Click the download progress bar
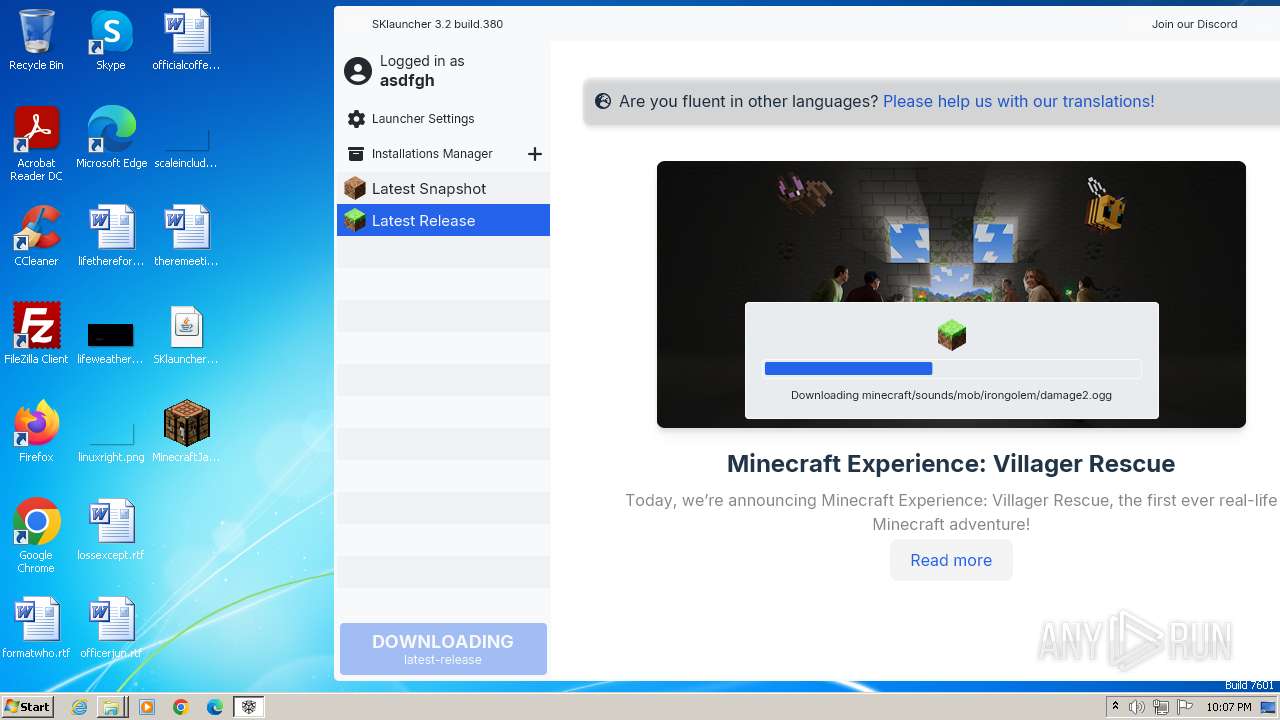Viewport: 1280px width, 720px height. point(951,369)
